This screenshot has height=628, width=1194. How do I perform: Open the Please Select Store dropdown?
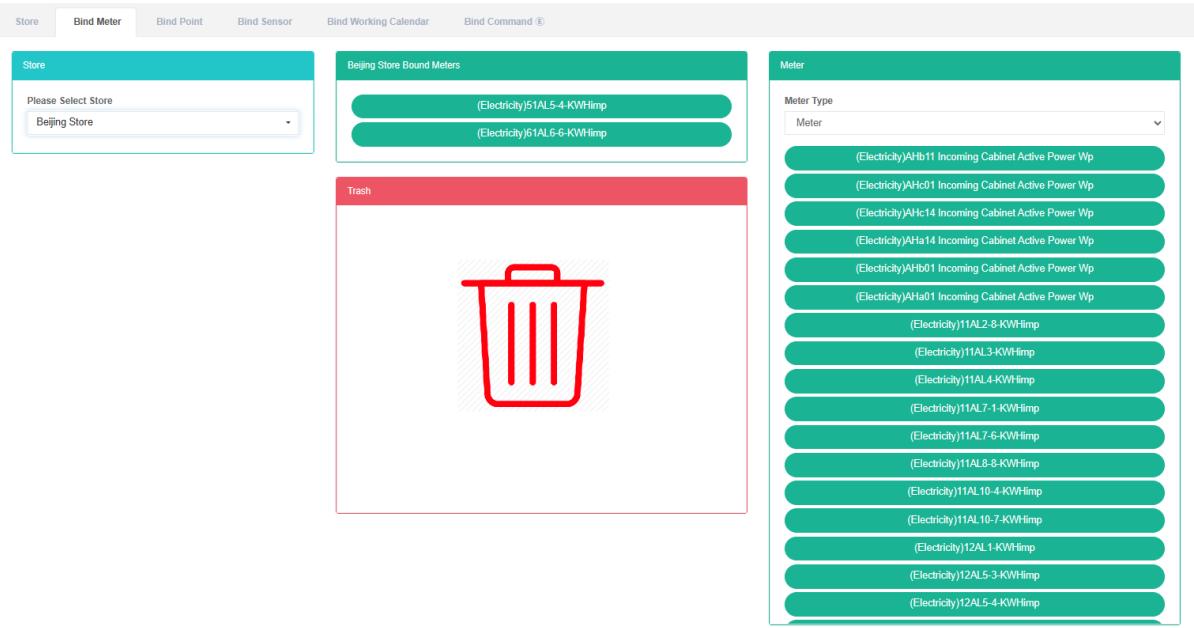coord(162,122)
